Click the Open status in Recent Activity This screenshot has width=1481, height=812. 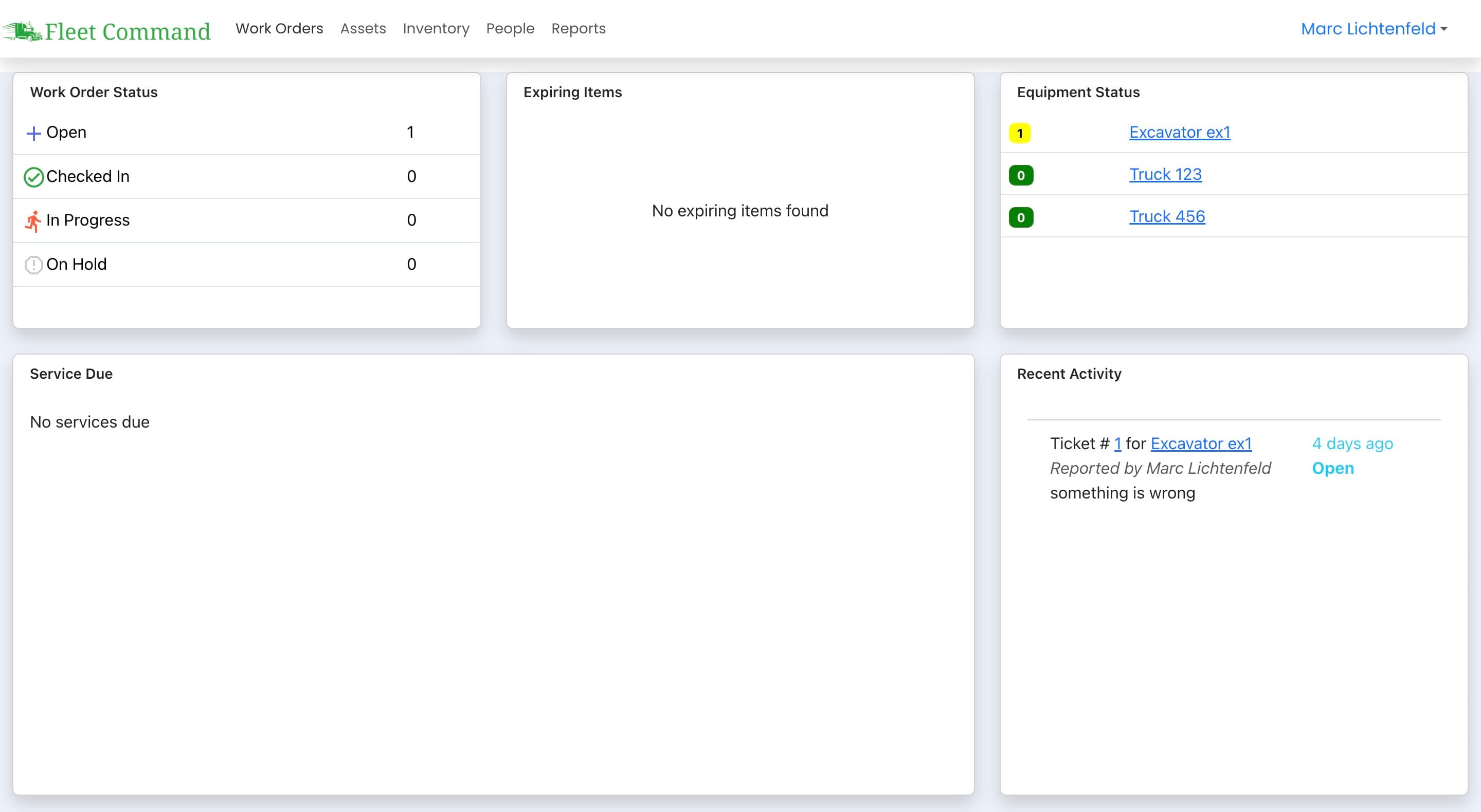[x=1333, y=468]
